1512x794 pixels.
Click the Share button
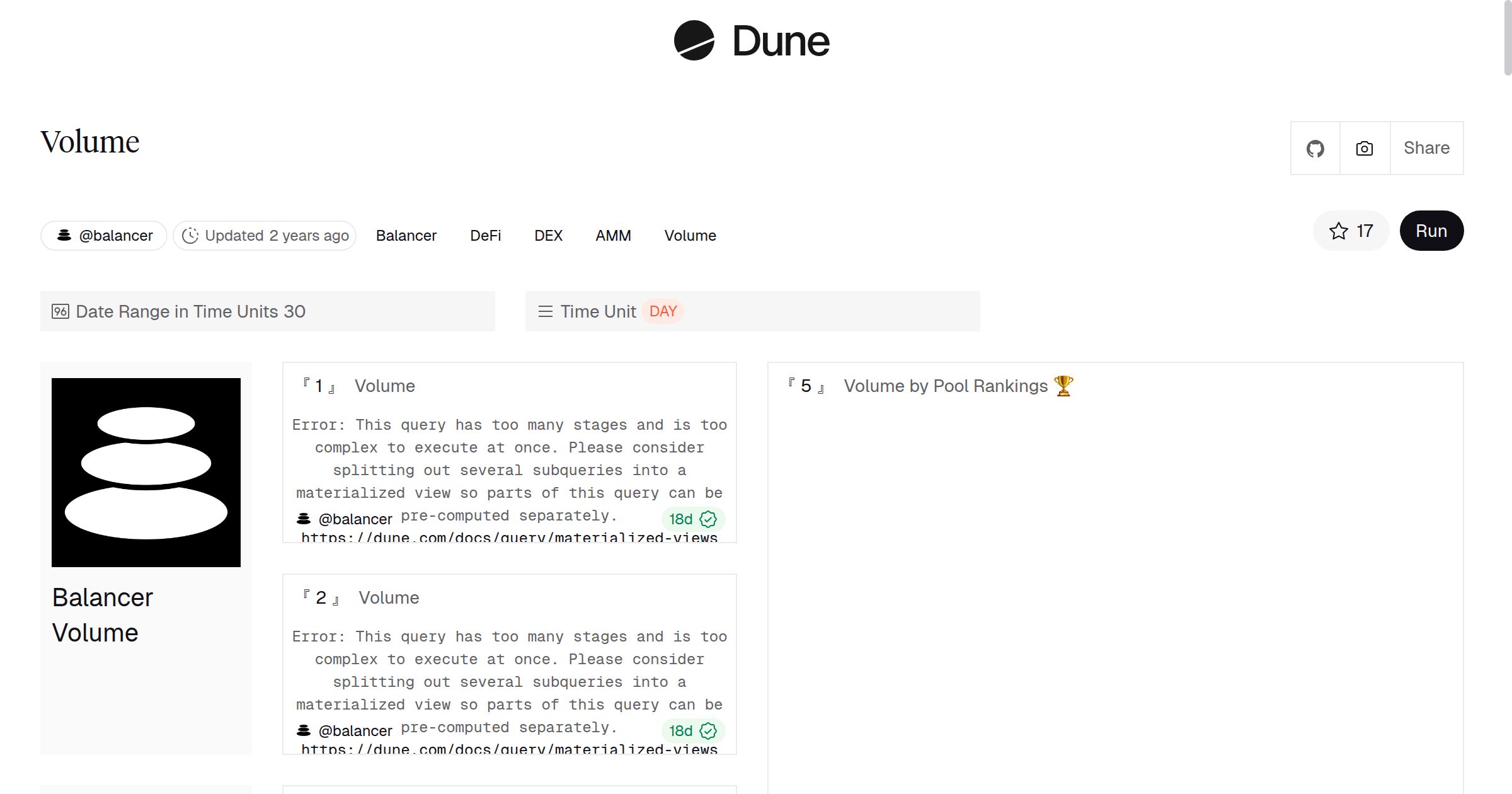[1426, 148]
